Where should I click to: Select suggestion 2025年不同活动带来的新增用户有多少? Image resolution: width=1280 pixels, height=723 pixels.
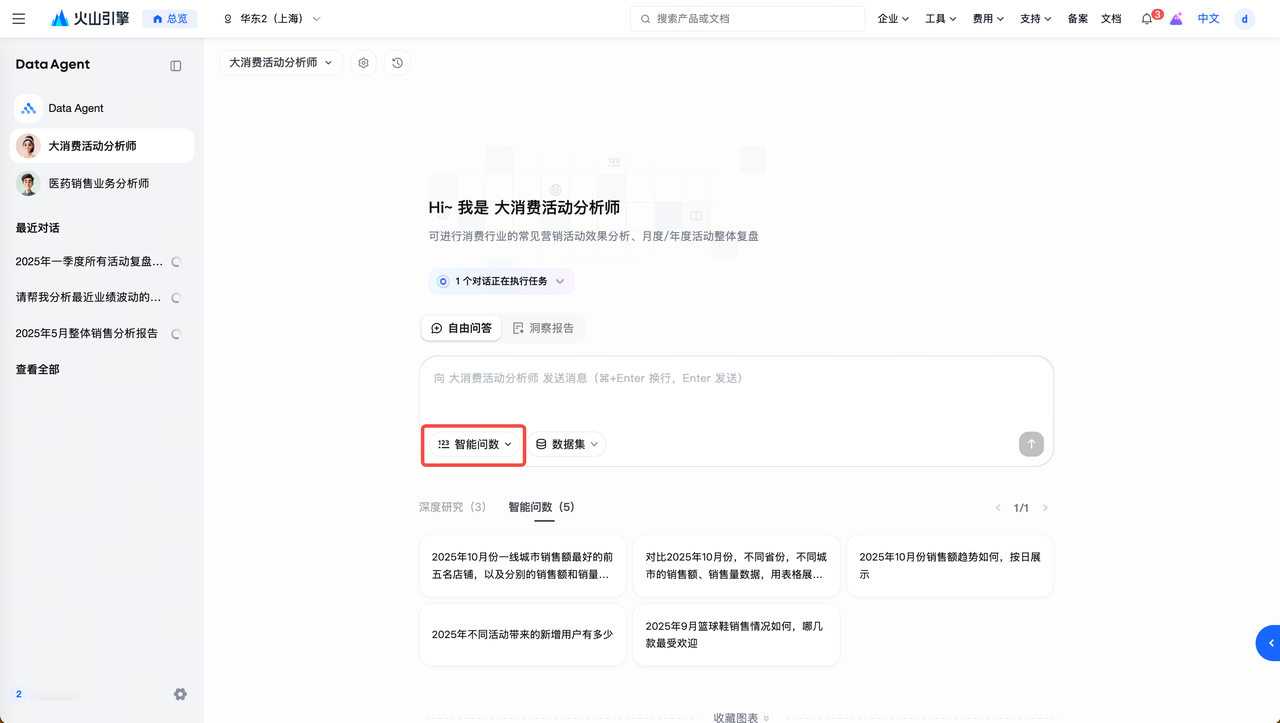(523, 635)
